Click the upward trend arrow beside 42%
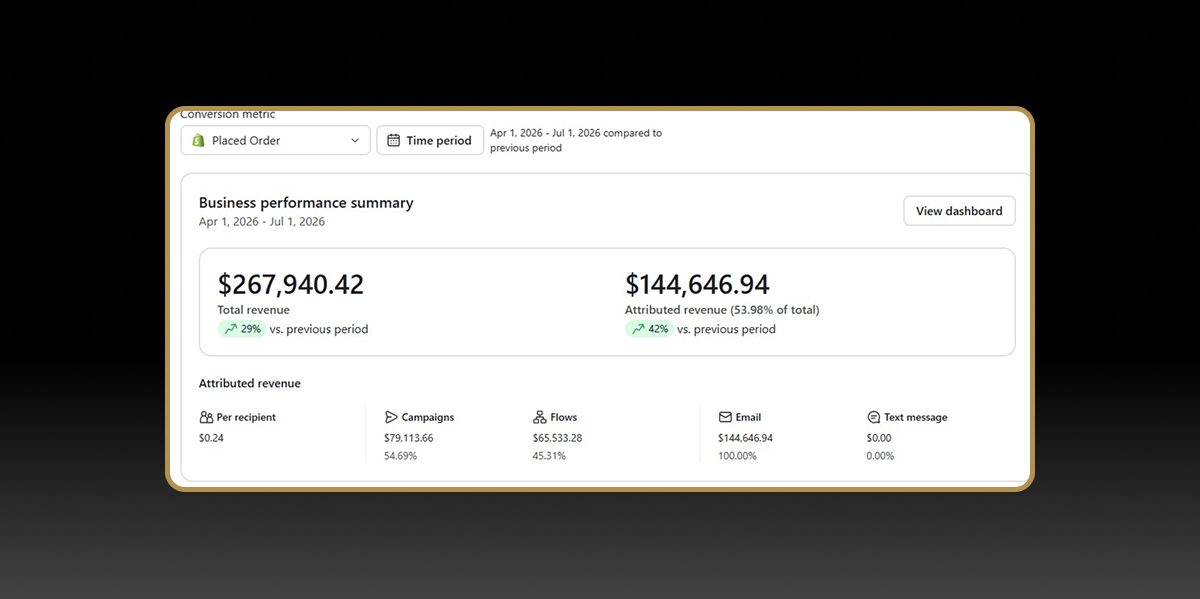This screenshot has height=599, width=1200. tap(638, 329)
